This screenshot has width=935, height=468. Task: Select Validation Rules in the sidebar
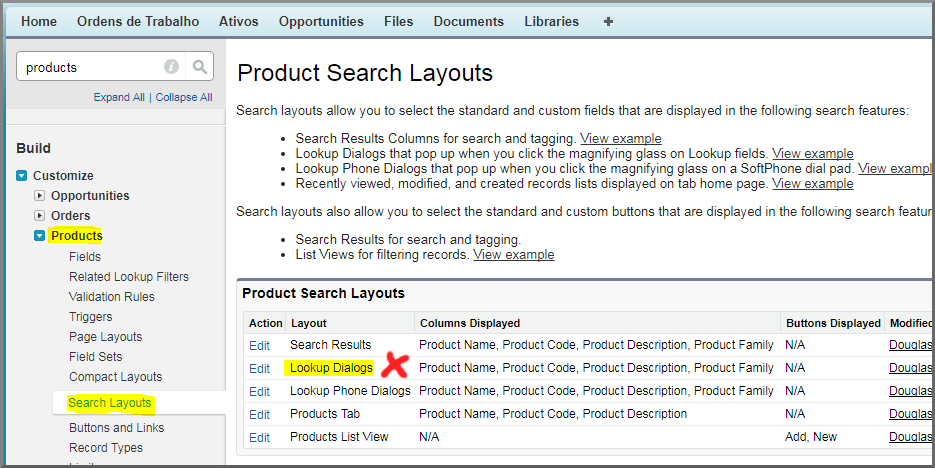coord(111,297)
